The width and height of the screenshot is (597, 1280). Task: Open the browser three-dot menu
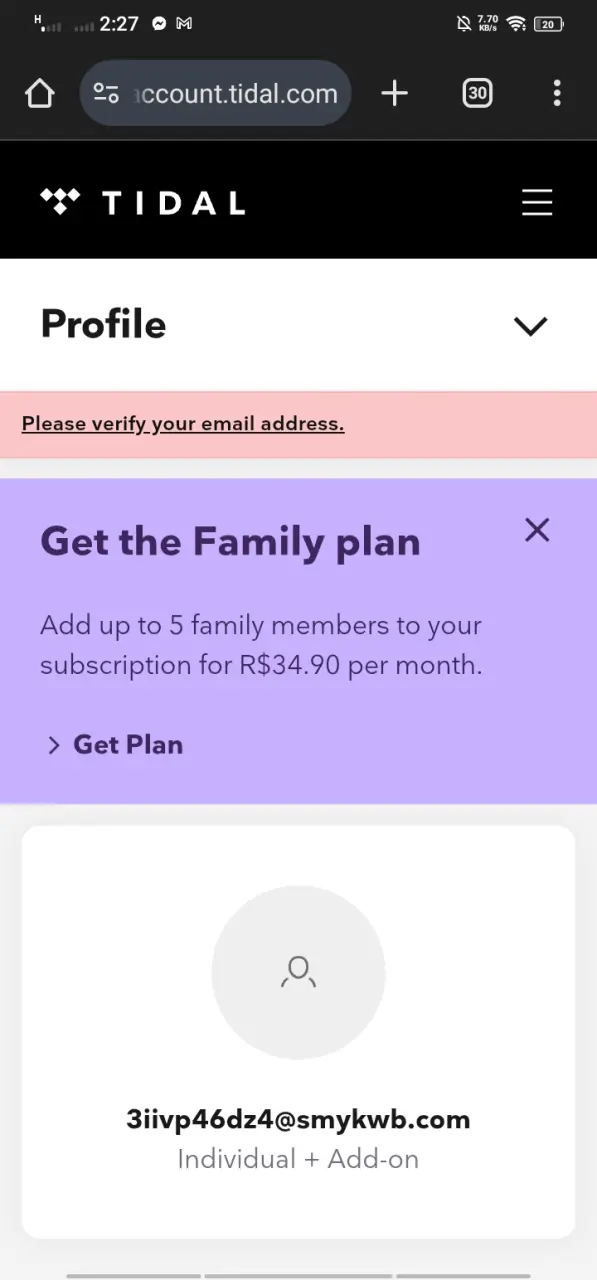pos(557,94)
